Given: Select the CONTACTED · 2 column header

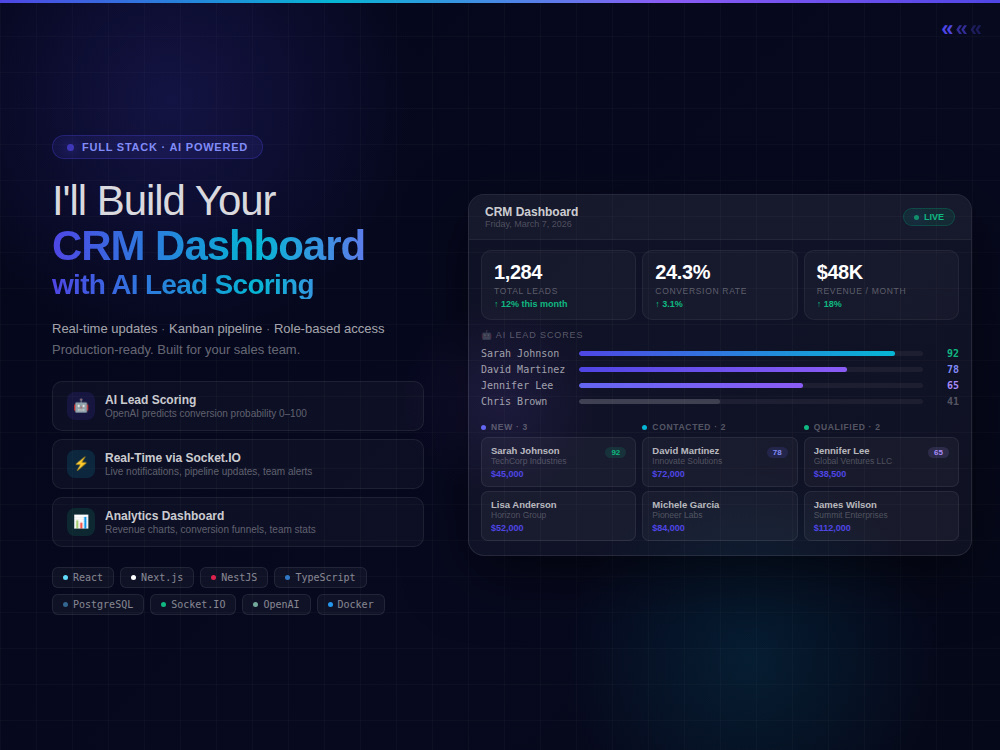Looking at the screenshot, I should pos(684,427).
